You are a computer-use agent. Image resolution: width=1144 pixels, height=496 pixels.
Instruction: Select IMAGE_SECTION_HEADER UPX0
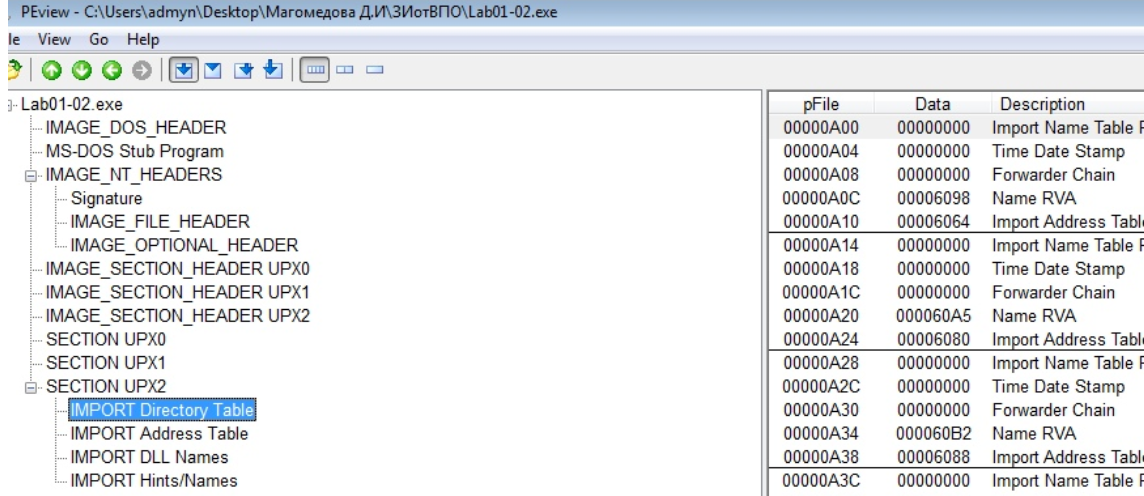click(177, 268)
